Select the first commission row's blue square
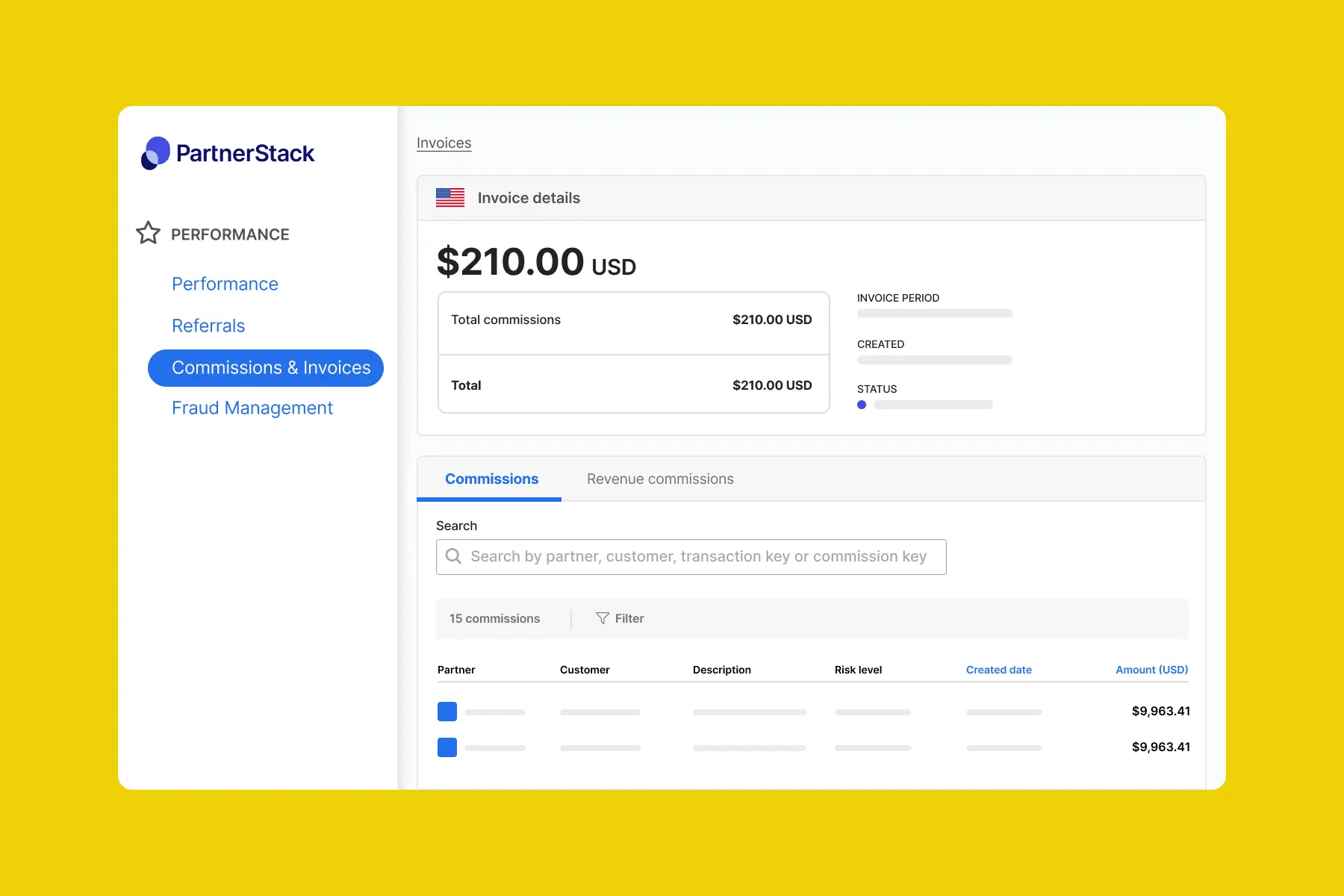 447,712
